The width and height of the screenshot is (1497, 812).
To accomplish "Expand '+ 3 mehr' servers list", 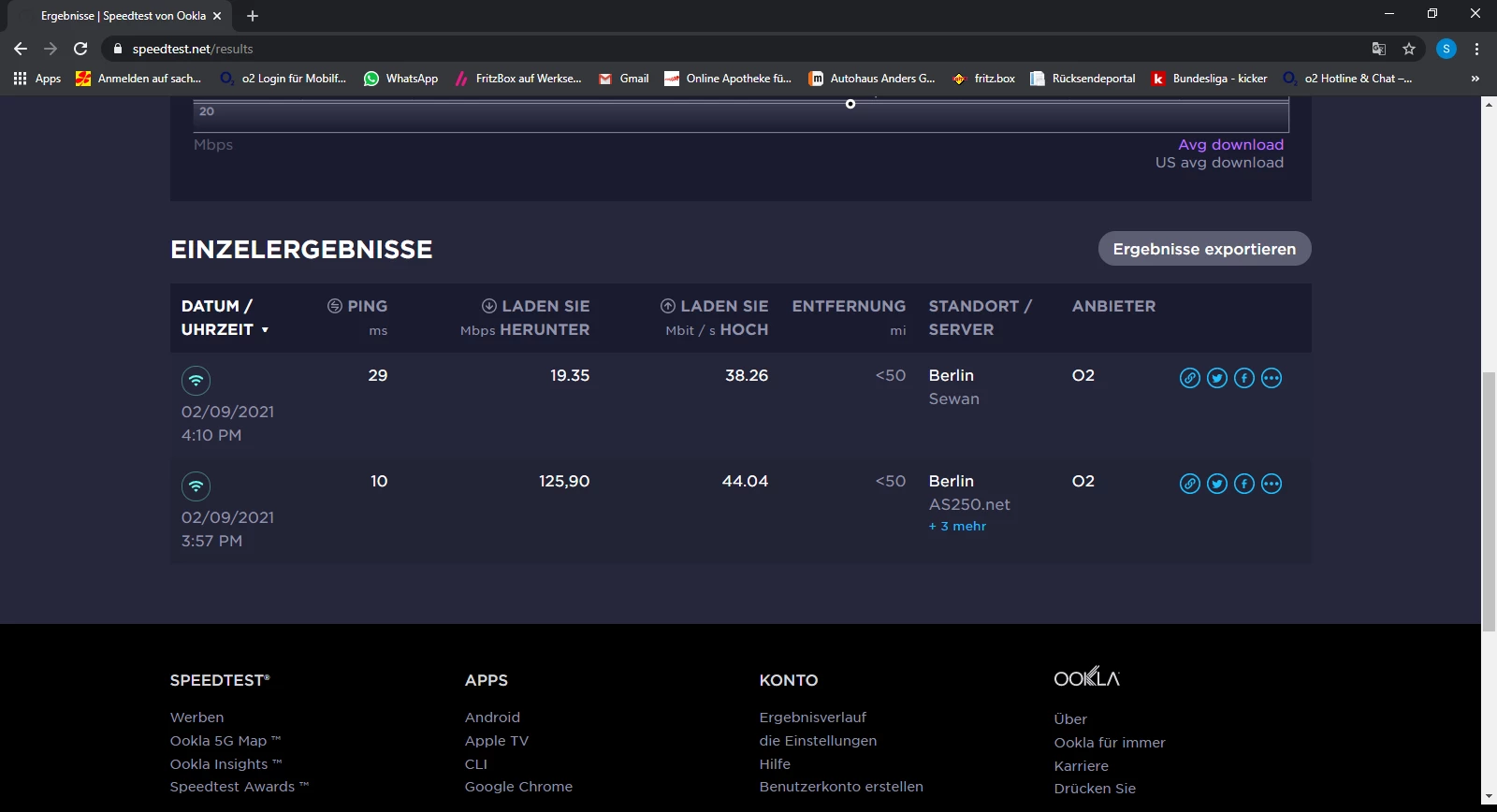I will (957, 527).
